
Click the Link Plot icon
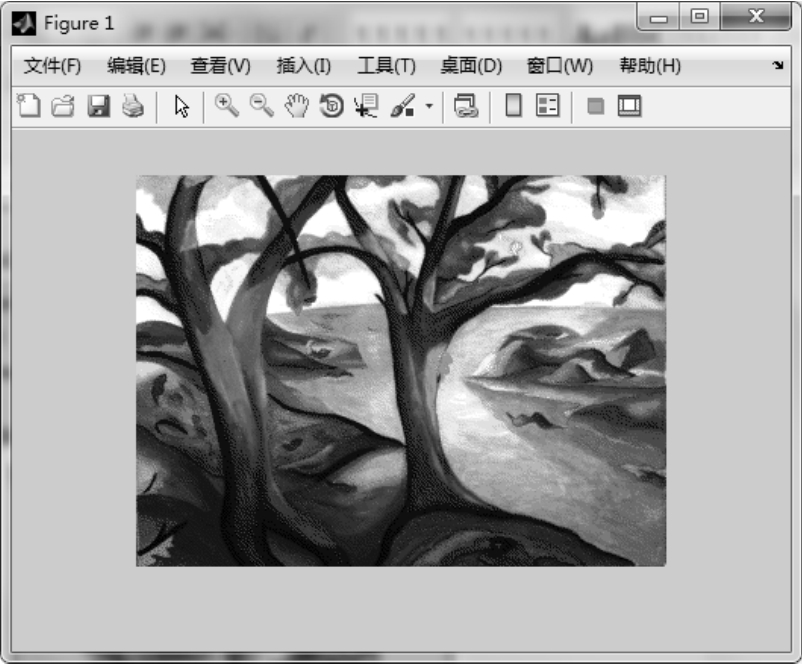466,106
